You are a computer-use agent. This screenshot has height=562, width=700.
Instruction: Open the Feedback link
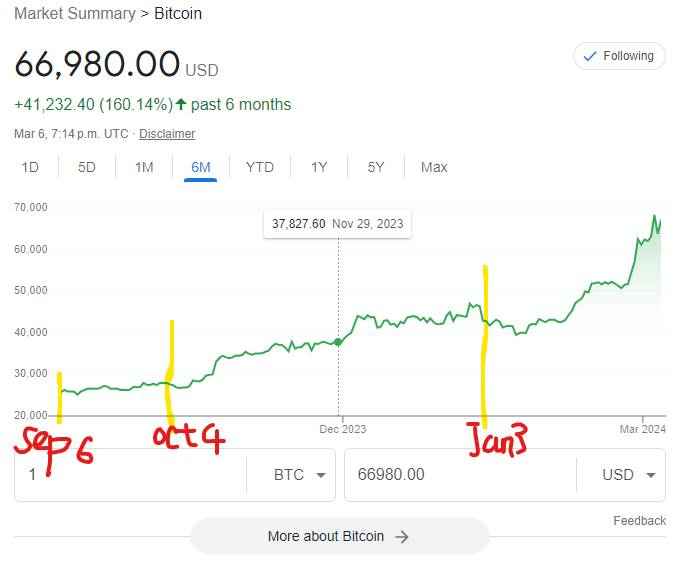click(x=639, y=520)
